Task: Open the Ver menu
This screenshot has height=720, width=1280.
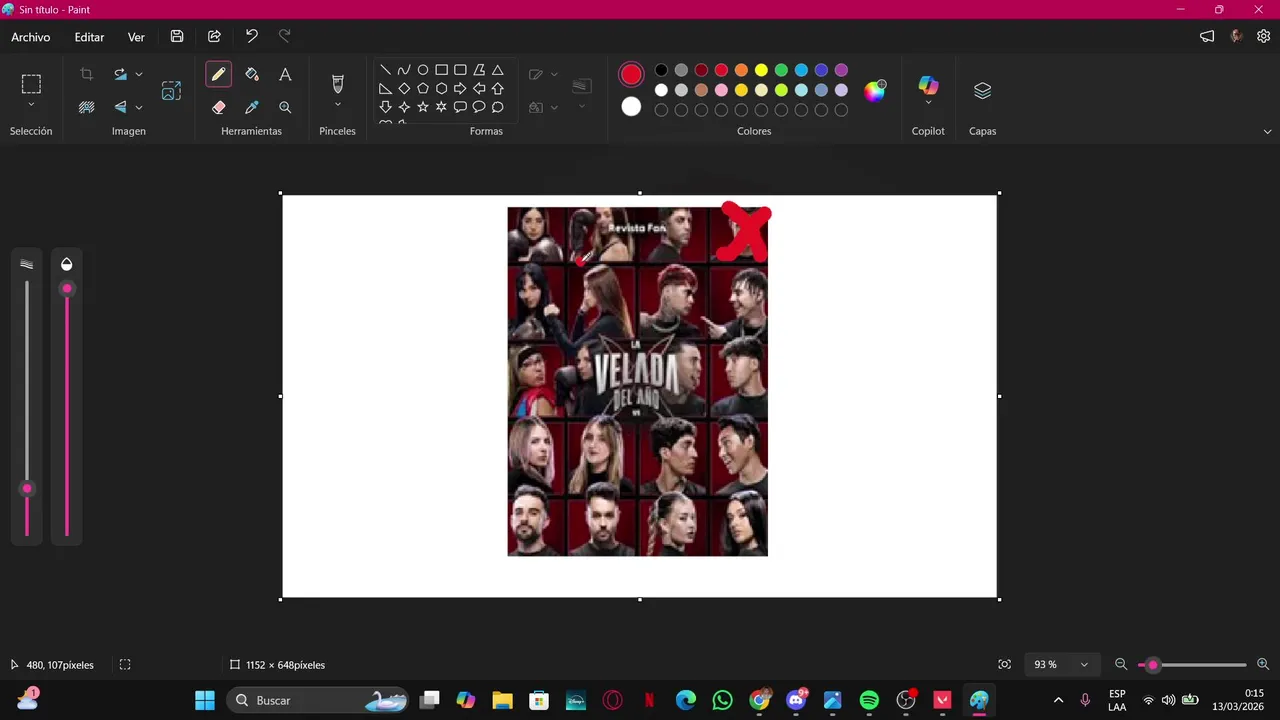Action: [136, 37]
